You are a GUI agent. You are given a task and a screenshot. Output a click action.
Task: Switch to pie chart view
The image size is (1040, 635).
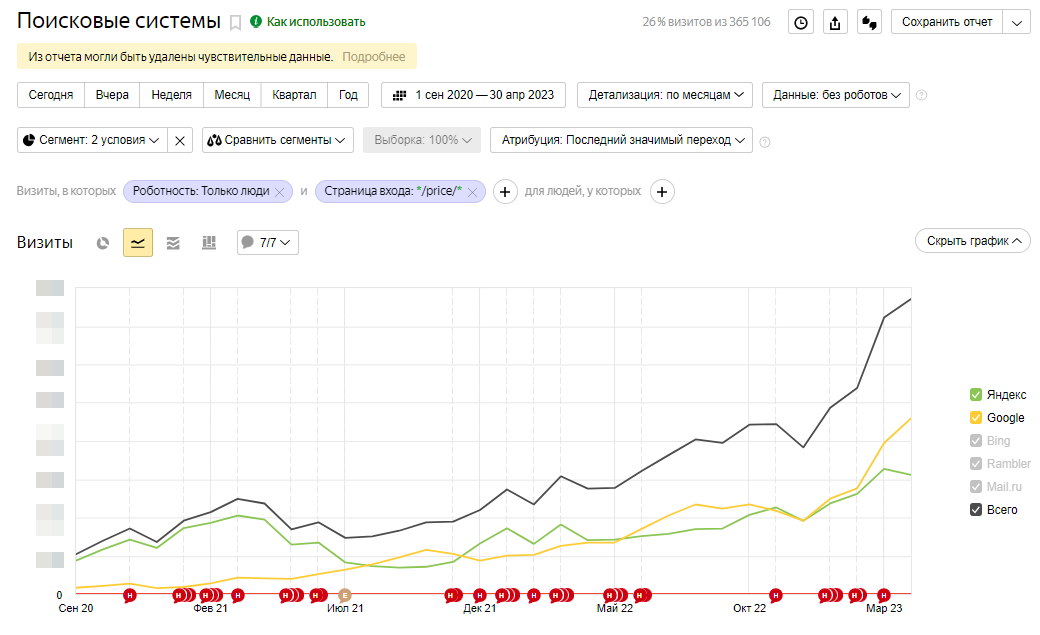103,242
